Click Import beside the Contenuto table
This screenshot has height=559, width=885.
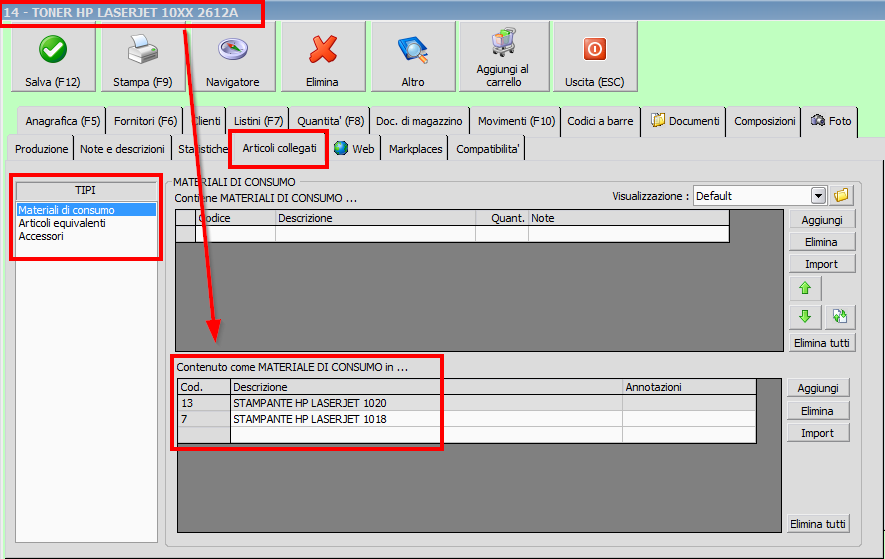pos(818,433)
